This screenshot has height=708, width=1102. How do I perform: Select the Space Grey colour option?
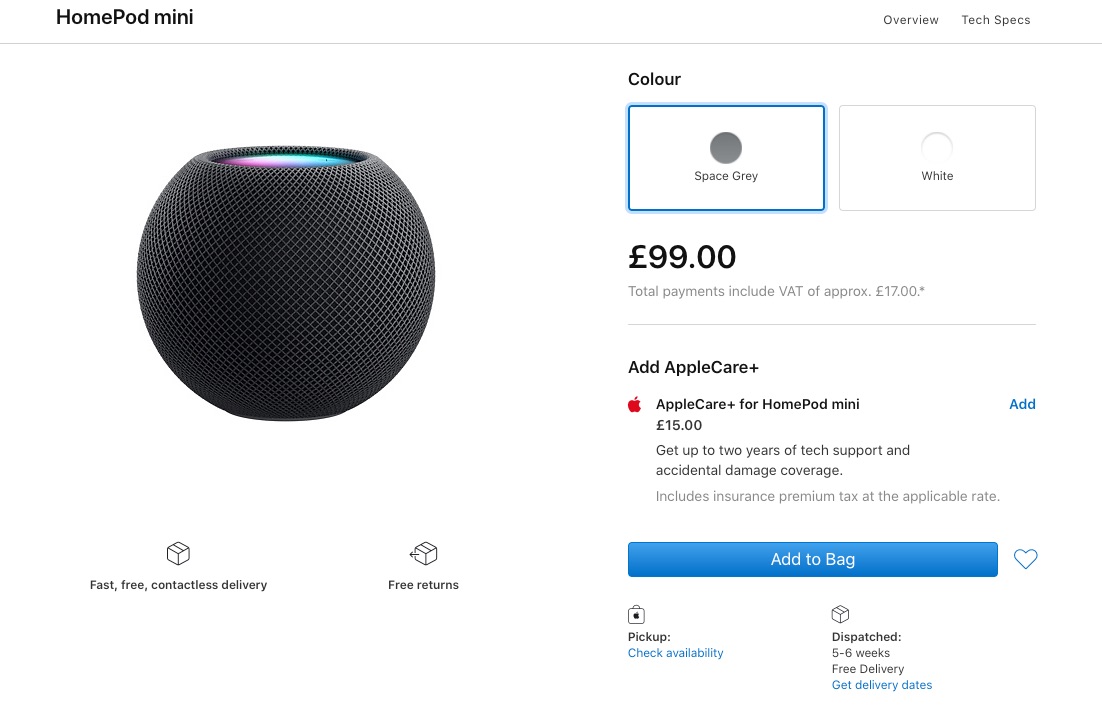pos(726,158)
